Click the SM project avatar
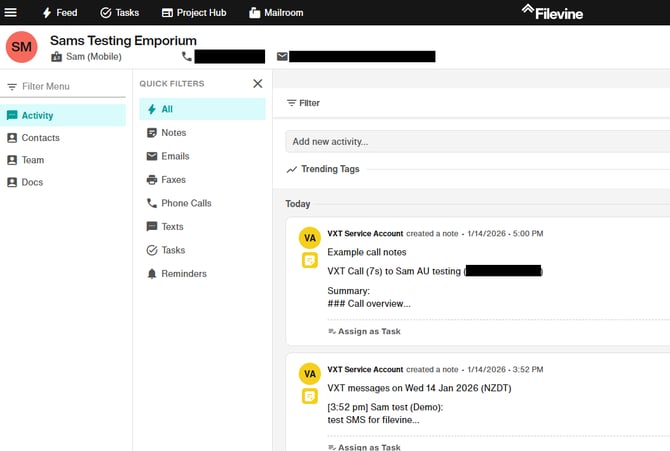This screenshot has height=451, width=670. [x=22, y=47]
